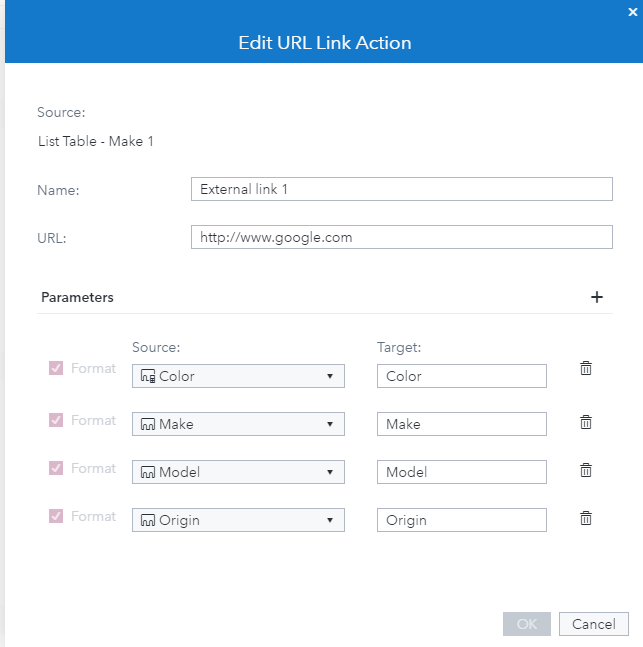Expand the Origin source dropdown
643x647 pixels.
(238, 520)
